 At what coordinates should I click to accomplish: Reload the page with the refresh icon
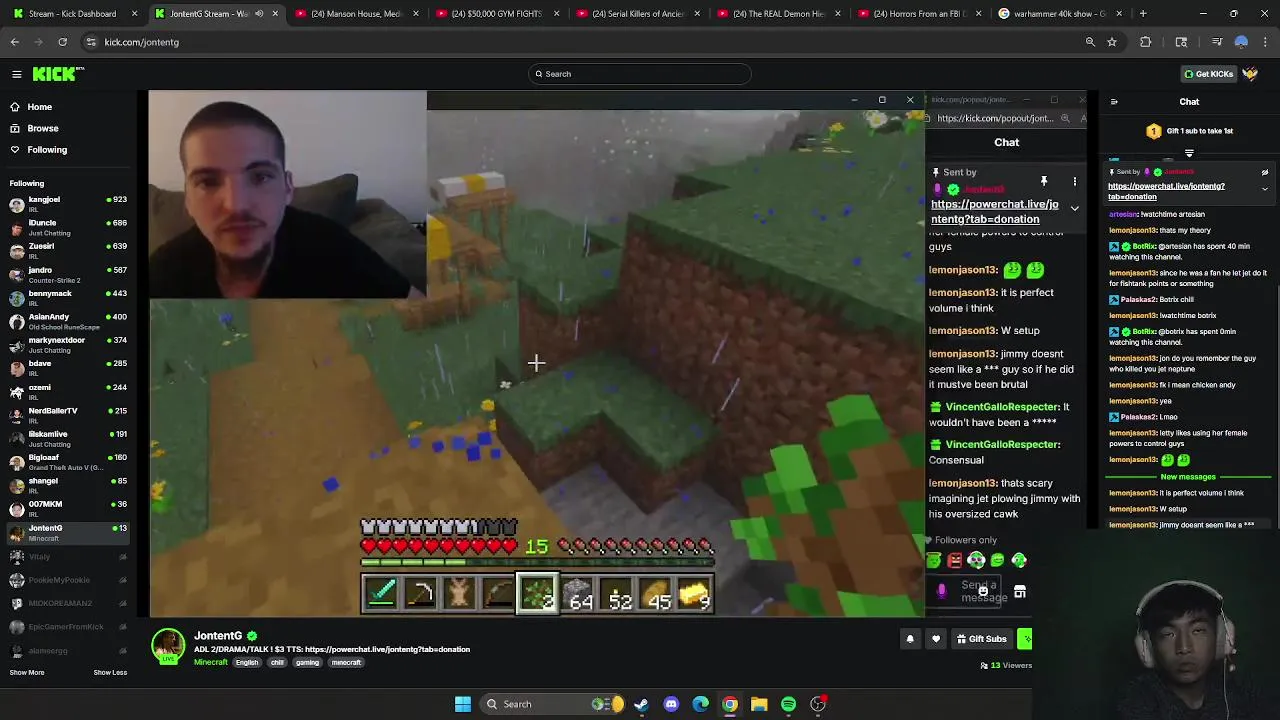(x=62, y=42)
